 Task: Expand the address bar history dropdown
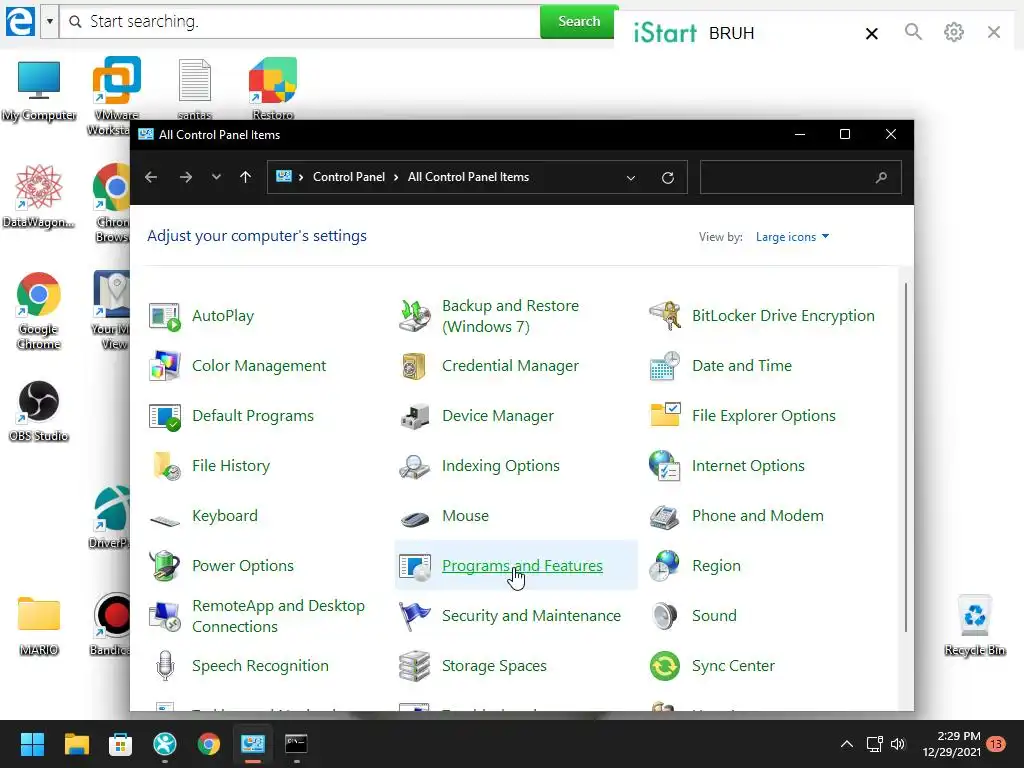click(x=630, y=178)
